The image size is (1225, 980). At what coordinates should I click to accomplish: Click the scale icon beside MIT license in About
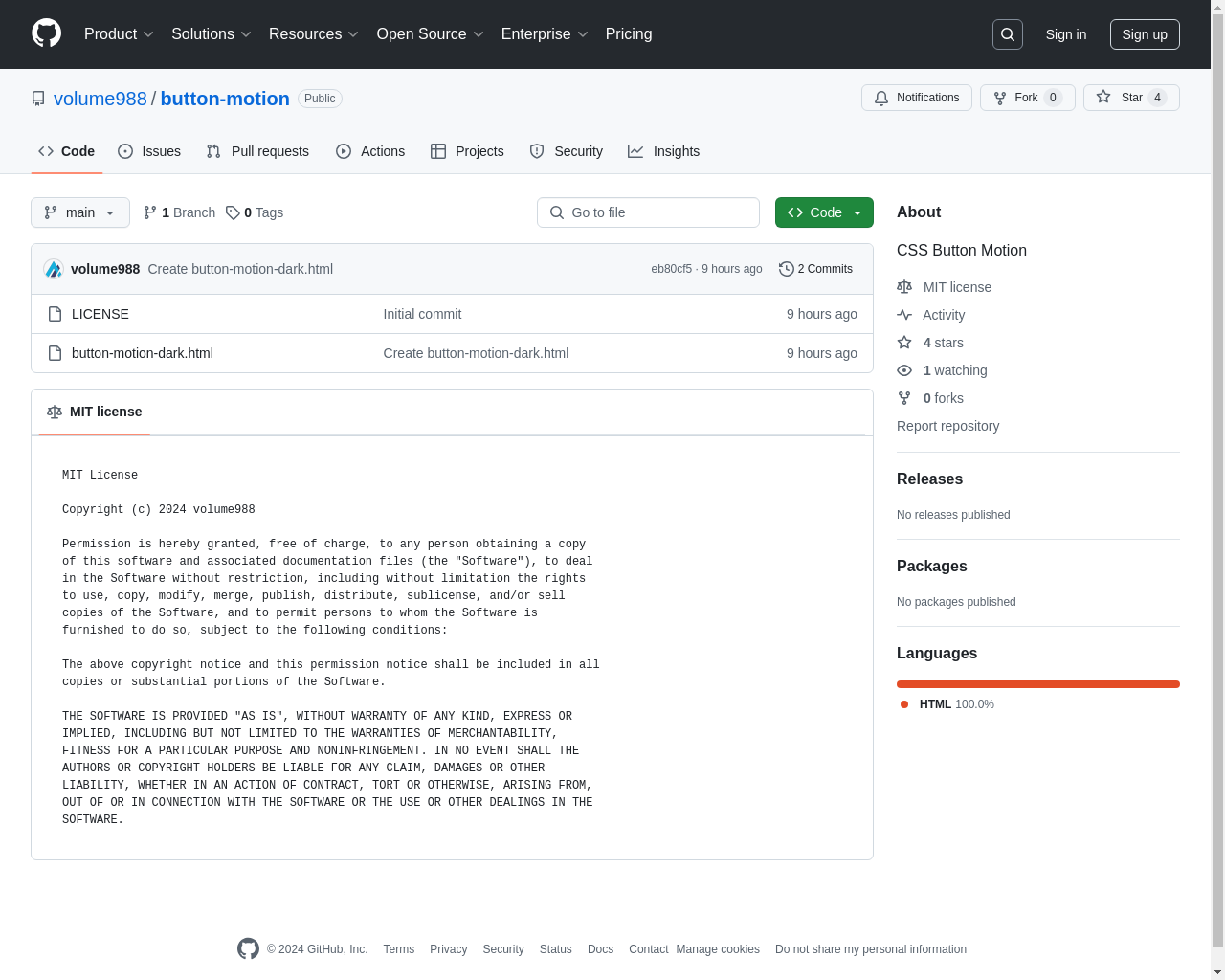point(904,286)
